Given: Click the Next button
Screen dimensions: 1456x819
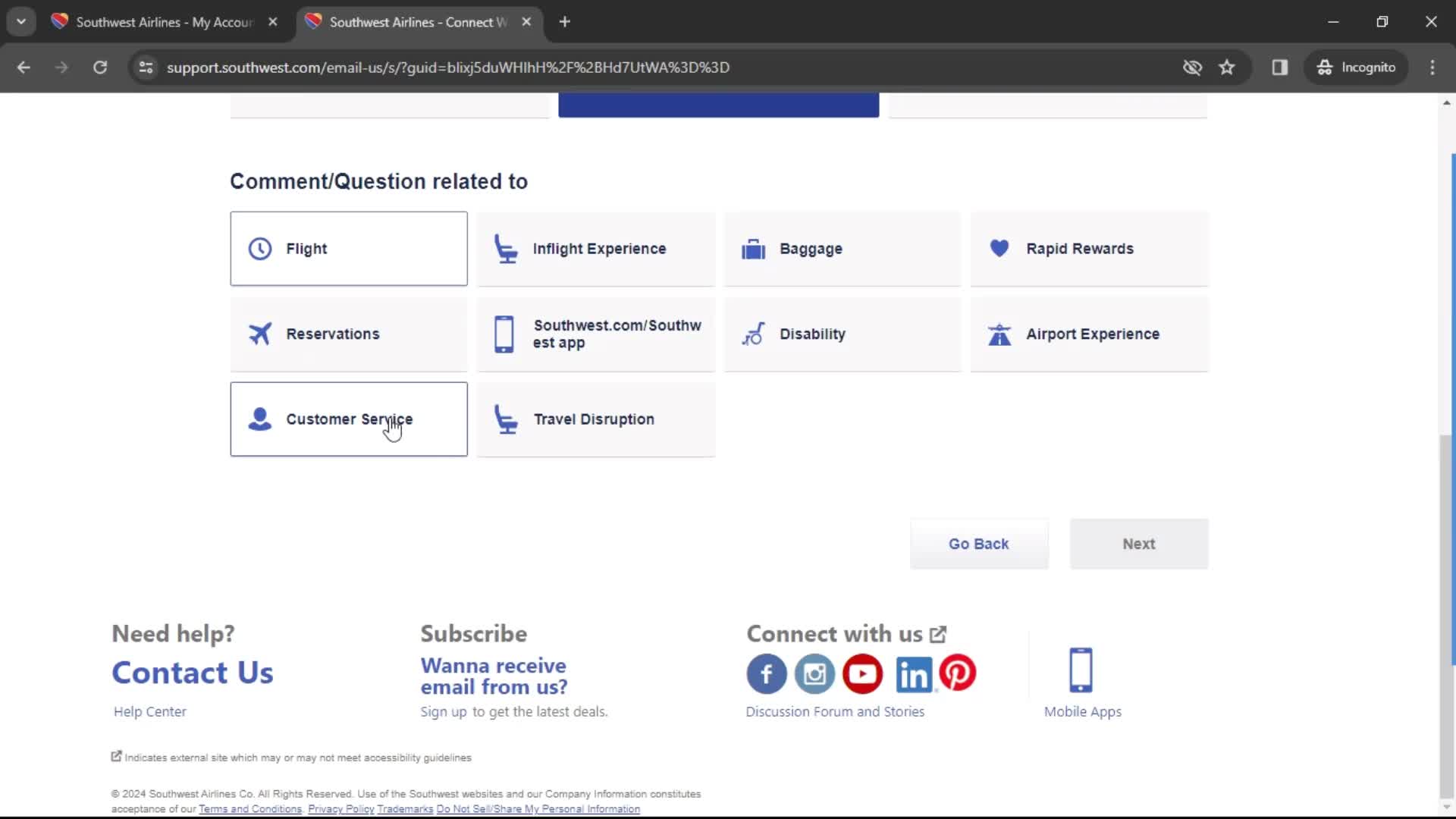Looking at the screenshot, I should coord(1139,544).
